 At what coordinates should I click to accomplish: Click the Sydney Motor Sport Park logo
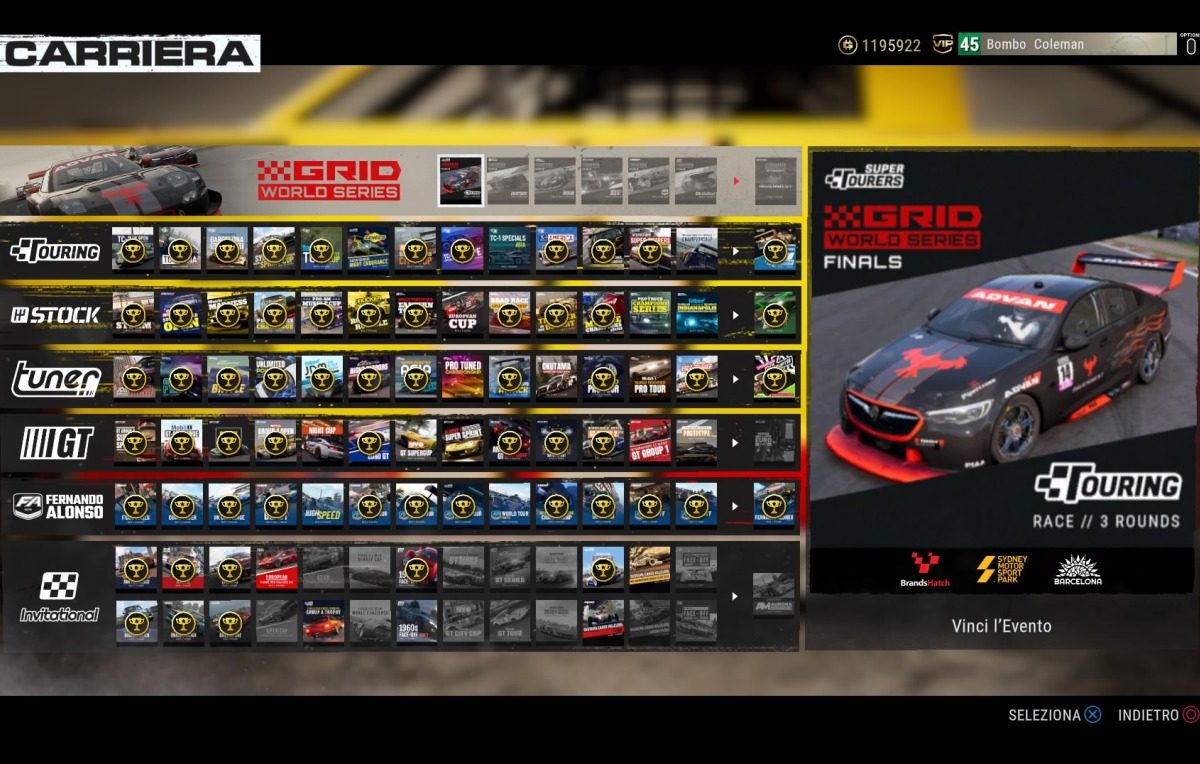pyautogui.click(x=1001, y=569)
